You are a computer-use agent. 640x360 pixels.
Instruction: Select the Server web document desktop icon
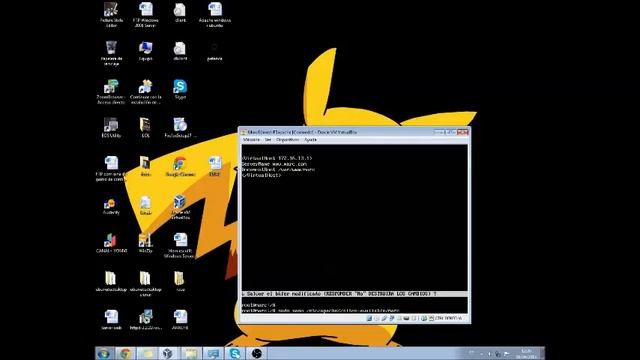click(111, 320)
